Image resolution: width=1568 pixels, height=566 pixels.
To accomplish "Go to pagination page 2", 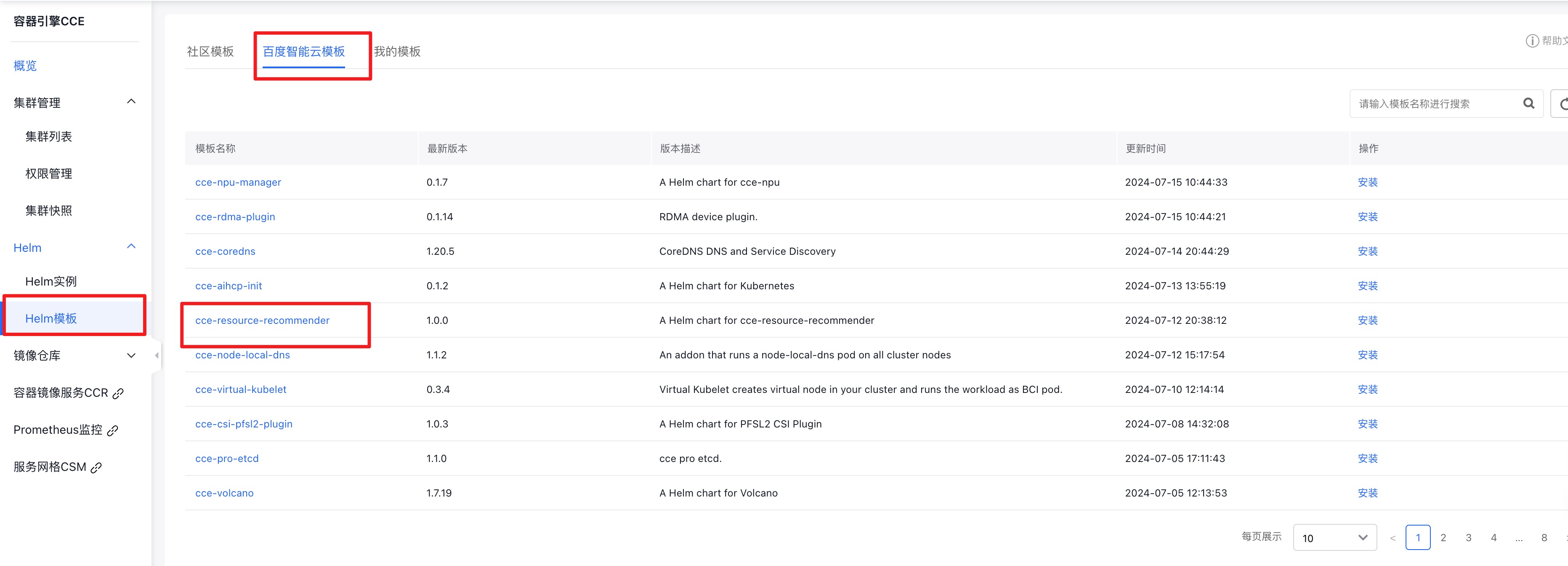I will pyautogui.click(x=1443, y=537).
